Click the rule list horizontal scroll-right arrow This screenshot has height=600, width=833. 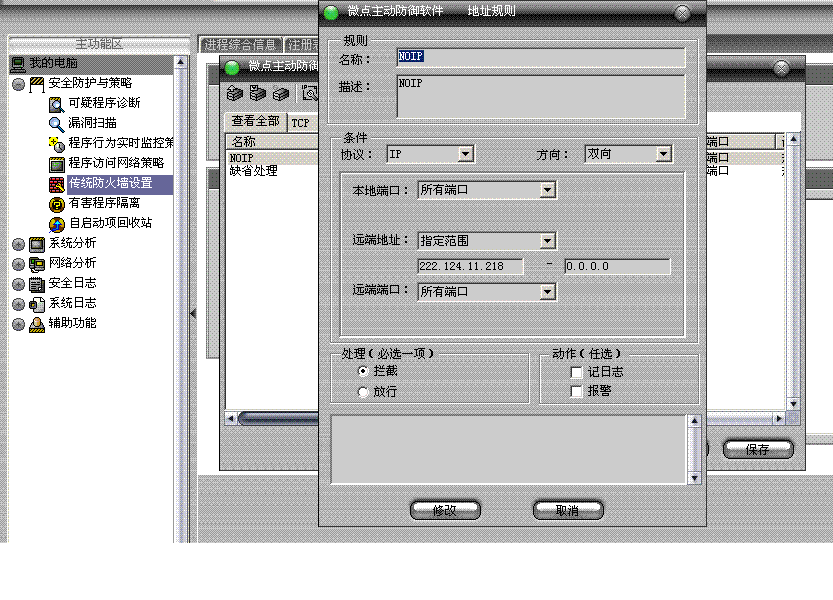pyautogui.click(x=779, y=419)
